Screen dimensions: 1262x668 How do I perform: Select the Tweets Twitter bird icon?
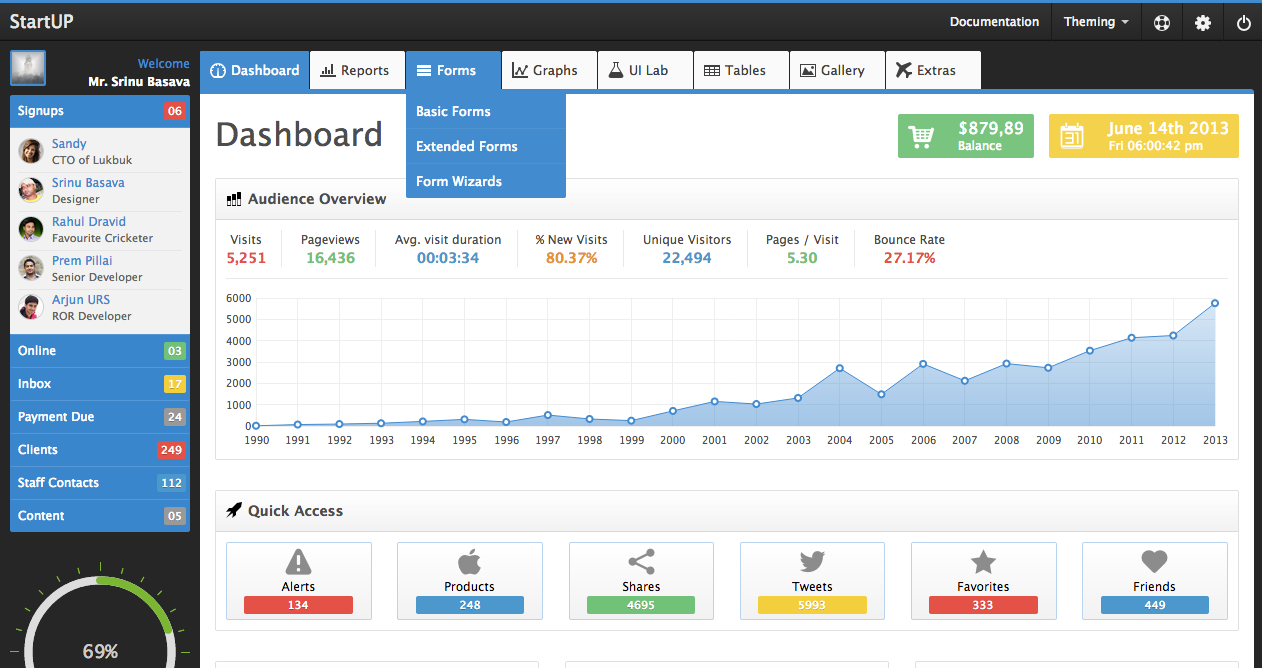pos(812,562)
